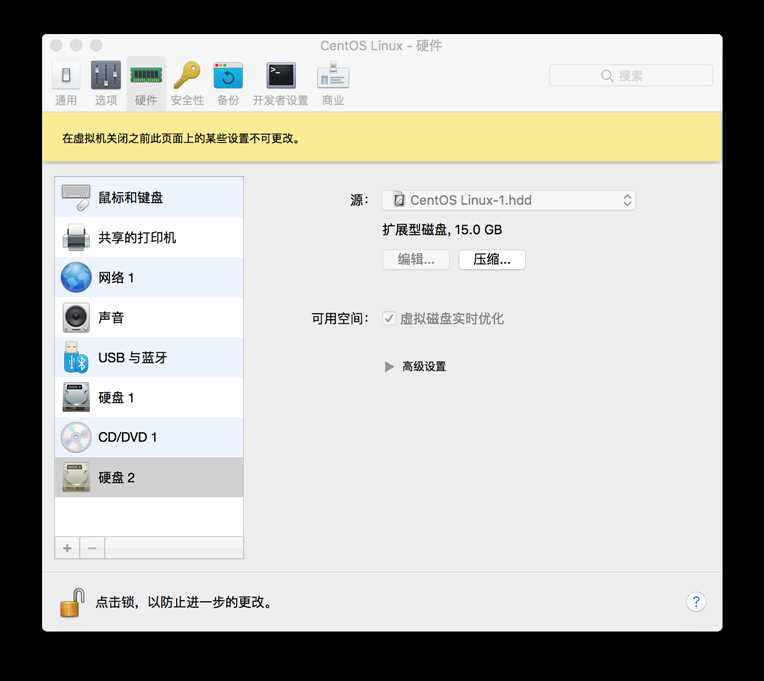Click the 搜索 search field
Viewport: 764px width, 681px height.
tap(631, 76)
